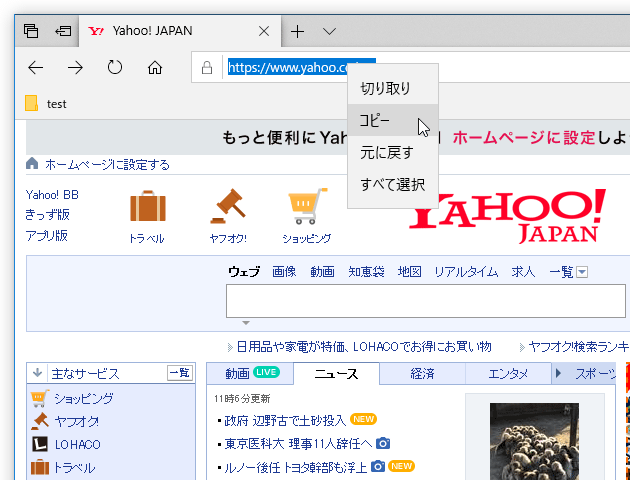Choose 切り取り from the context menu

pos(393,88)
